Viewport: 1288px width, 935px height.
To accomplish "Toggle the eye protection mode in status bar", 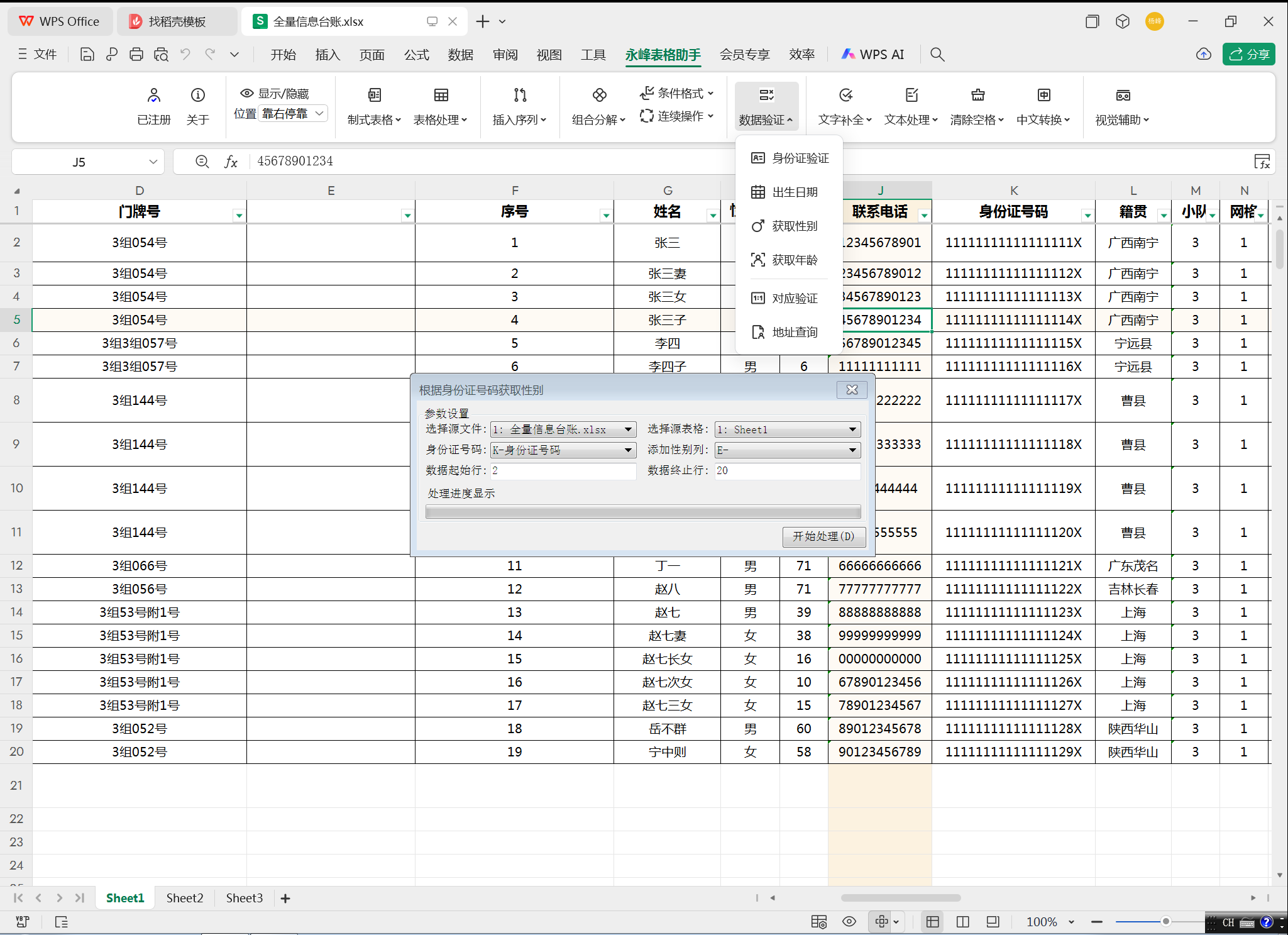I will point(849,922).
